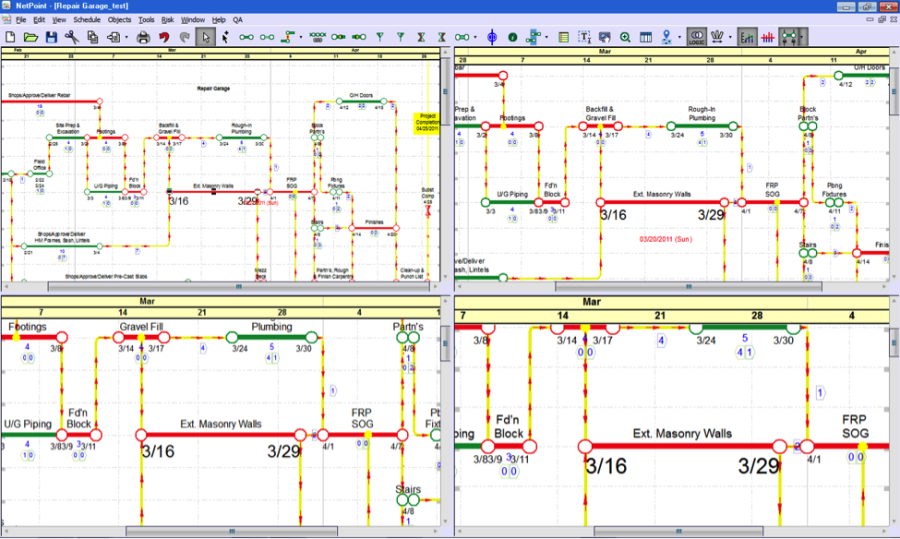Image resolution: width=900 pixels, height=539 pixels.
Task: Toggle the red resource spikes button
Action: click(x=768, y=37)
